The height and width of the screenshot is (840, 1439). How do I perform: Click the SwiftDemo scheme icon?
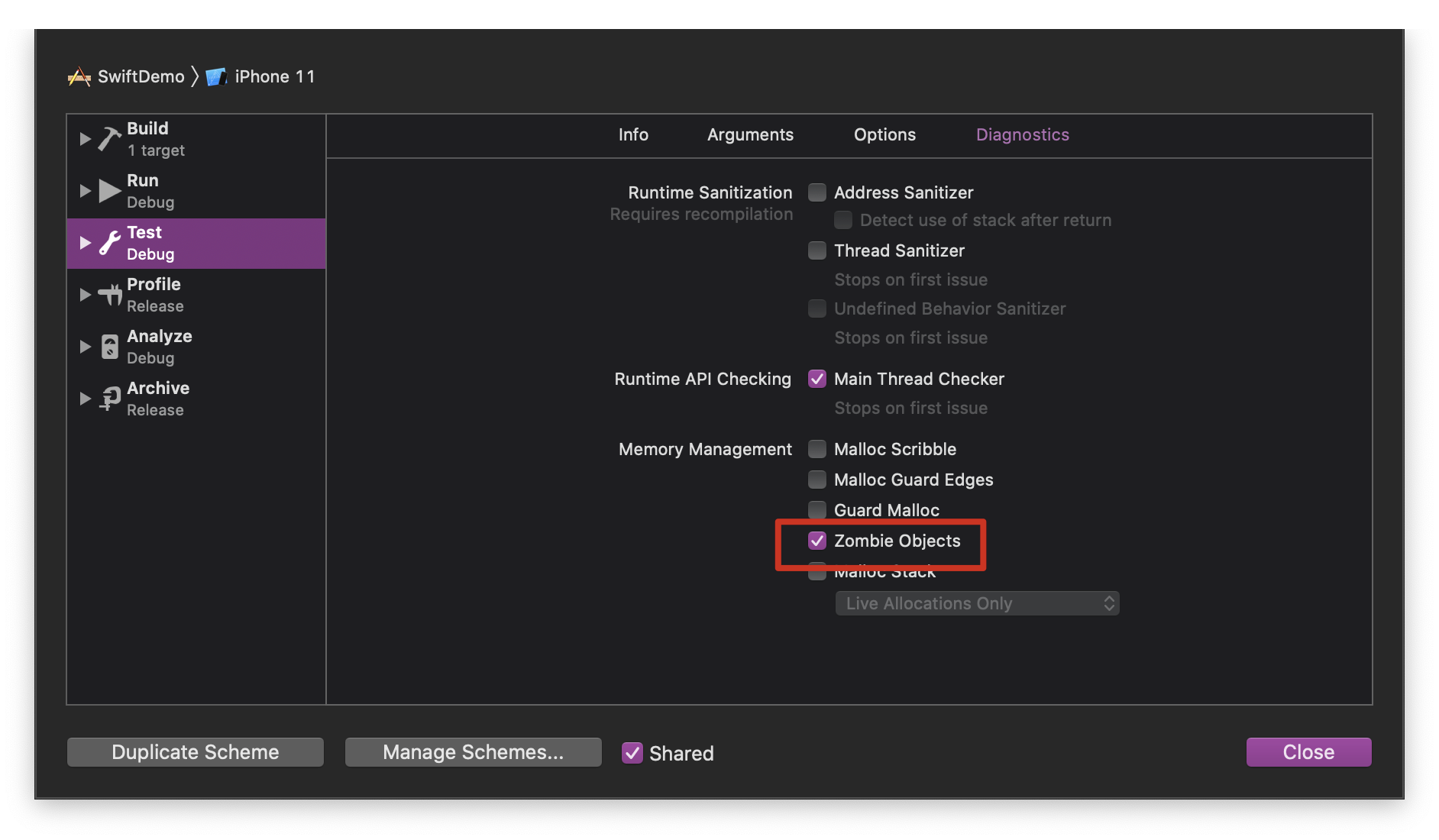(79, 77)
